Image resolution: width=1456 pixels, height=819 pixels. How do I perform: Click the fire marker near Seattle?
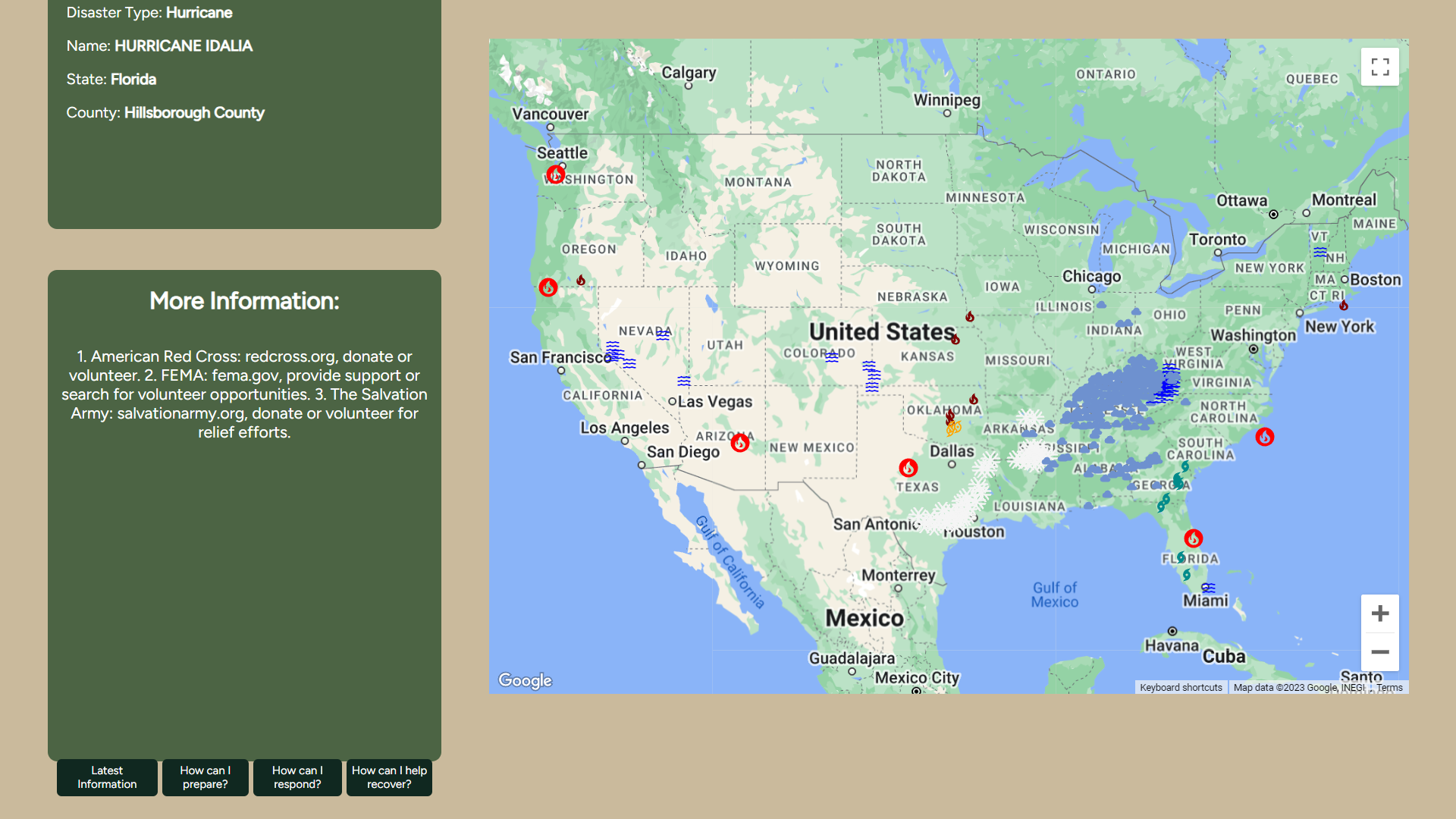(555, 174)
